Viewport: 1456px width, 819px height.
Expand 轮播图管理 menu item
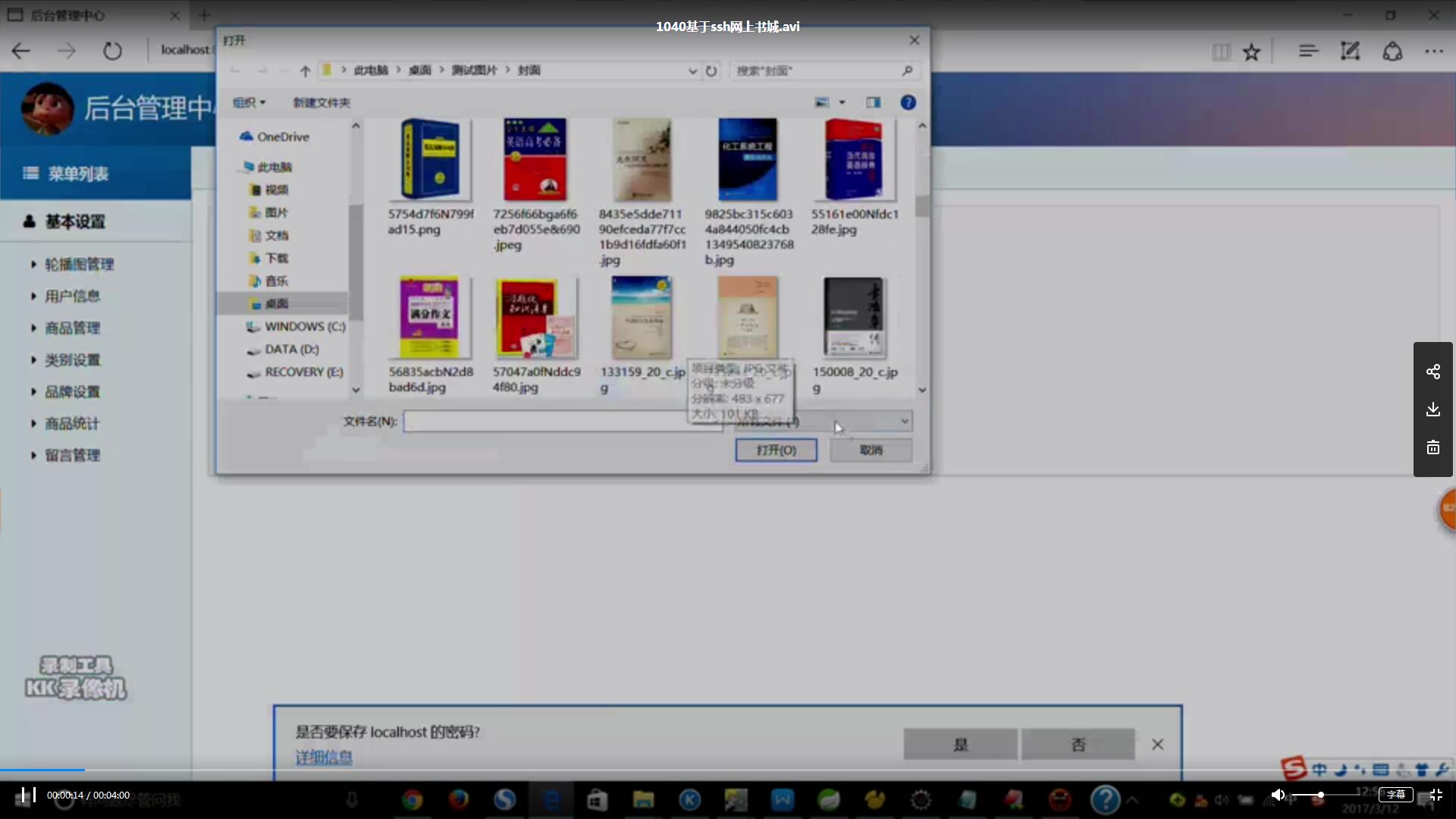79,264
